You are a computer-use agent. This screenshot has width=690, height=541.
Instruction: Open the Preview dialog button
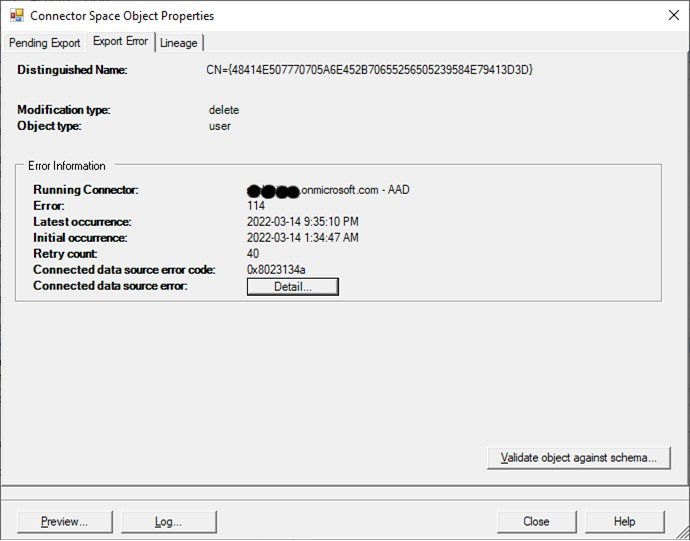click(x=65, y=522)
